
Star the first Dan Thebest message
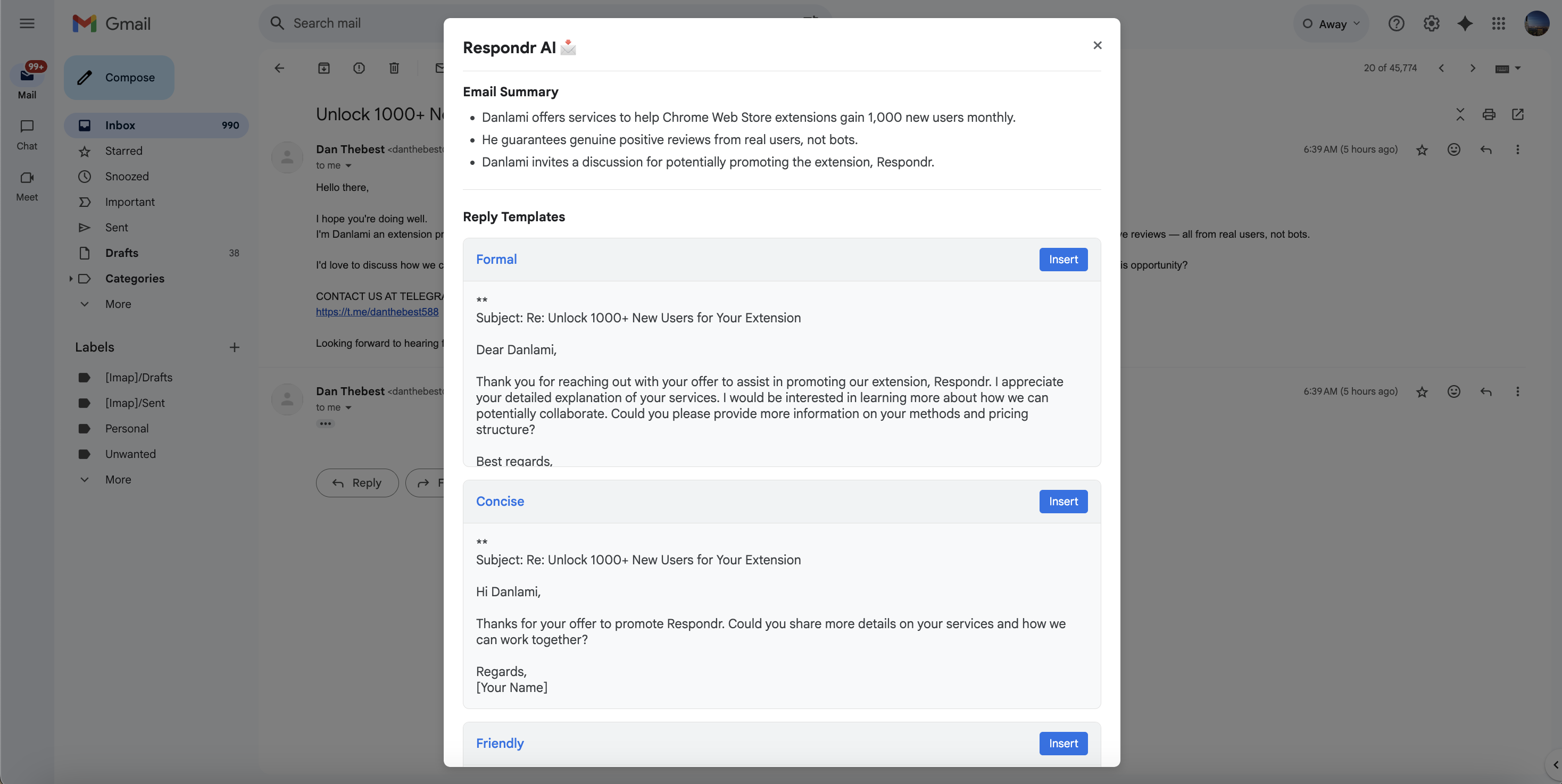pos(1422,150)
